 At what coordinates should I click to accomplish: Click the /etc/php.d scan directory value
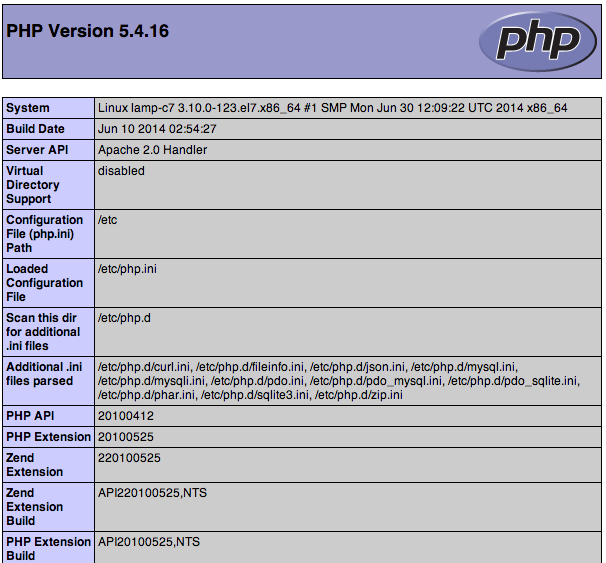(124, 318)
